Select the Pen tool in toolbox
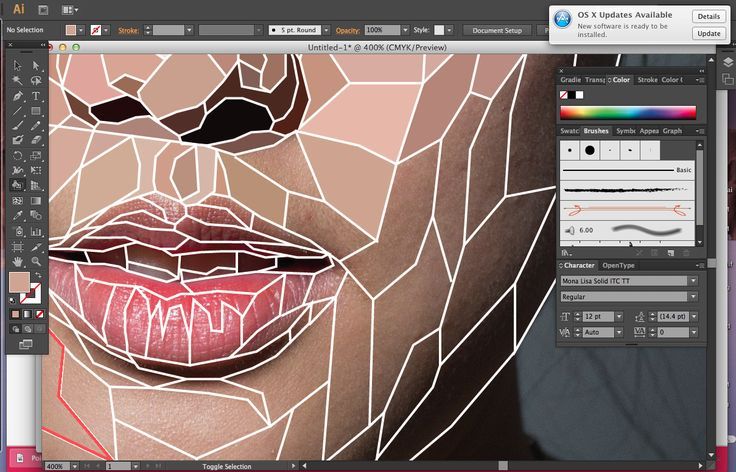 [18, 96]
